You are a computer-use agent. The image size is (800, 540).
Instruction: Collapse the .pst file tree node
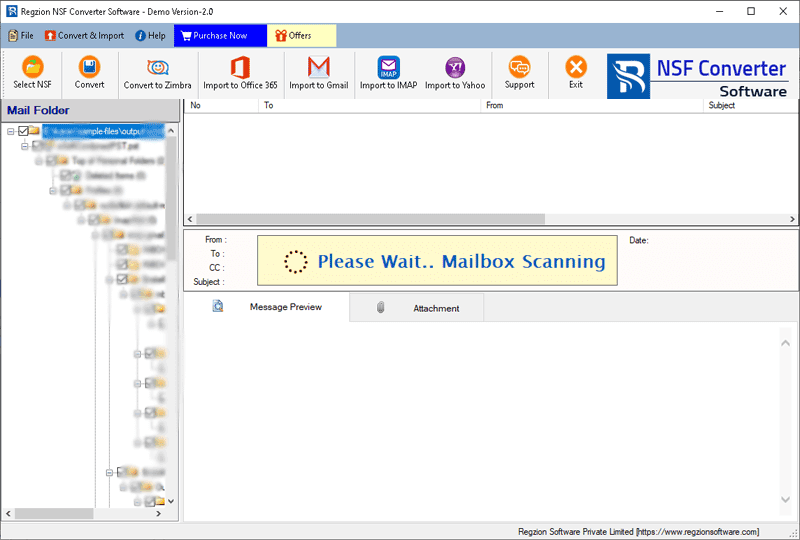[24, 146]
